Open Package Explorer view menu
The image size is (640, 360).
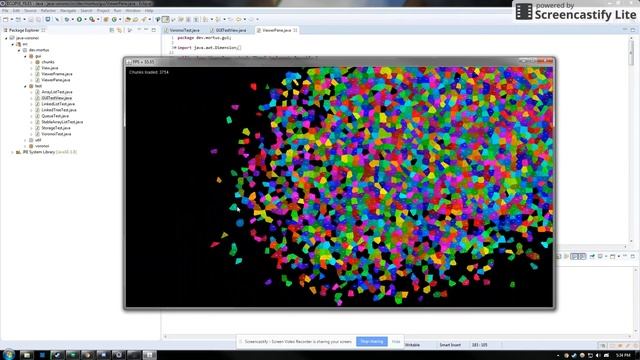coord(139,30)
